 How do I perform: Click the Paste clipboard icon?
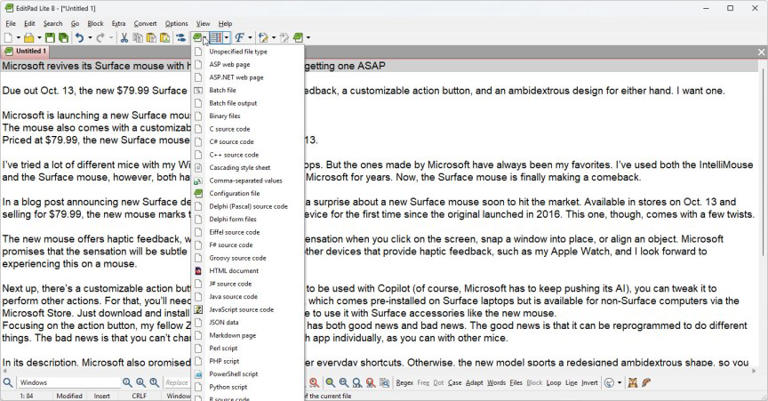(x=152, y=38)
